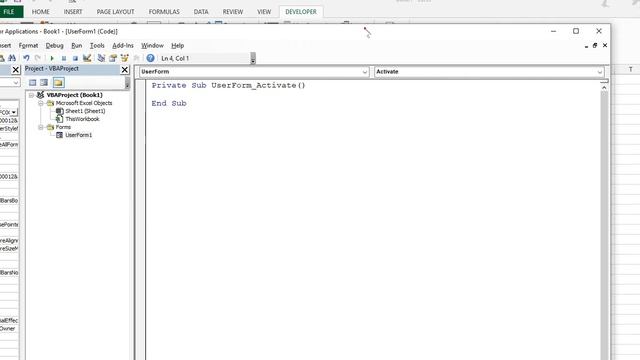Click toolbar options overflow arrow
The image size is (640, 360).
[x=253, y=59]
